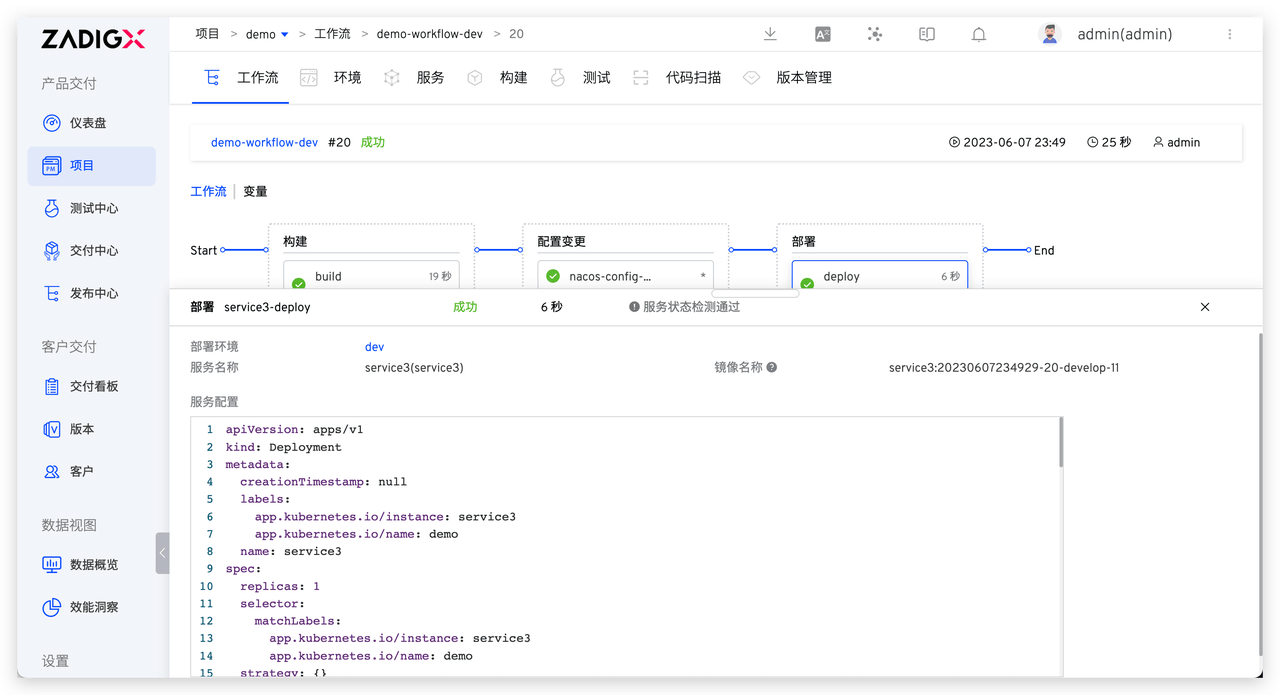The width and height of the screenshot is (1280, 695).
Task: Open the notification bell
Action: [979, 34]
